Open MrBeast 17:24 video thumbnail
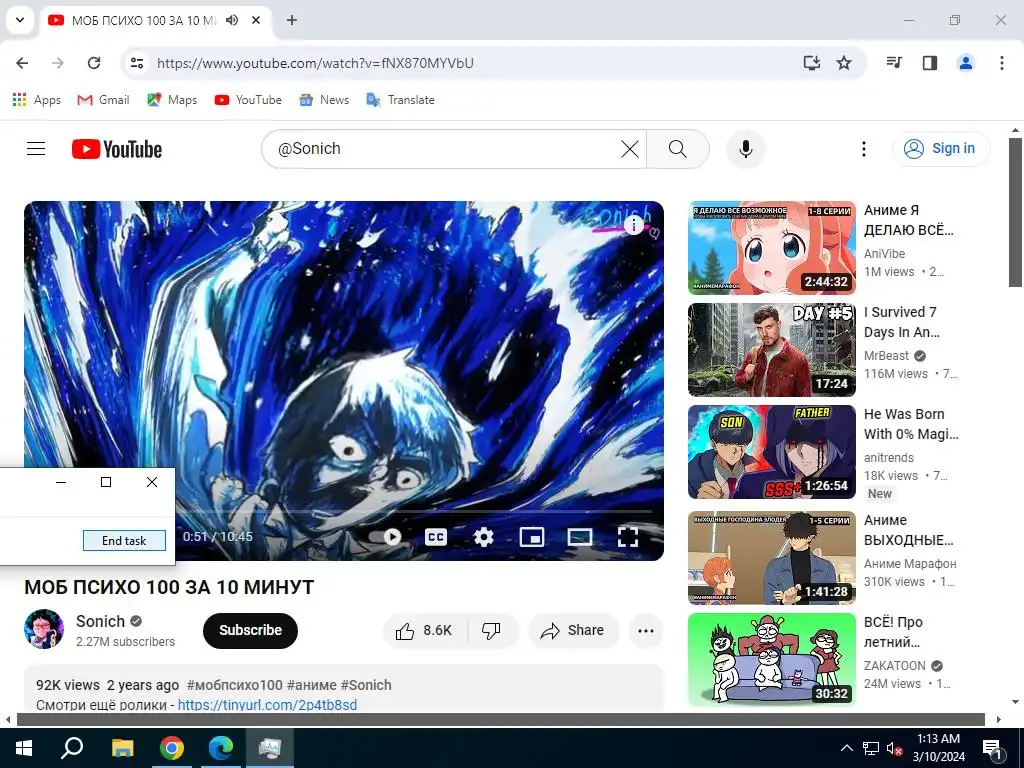The image size is (1024, 768). pyautogui.click(x=771, y=349)
